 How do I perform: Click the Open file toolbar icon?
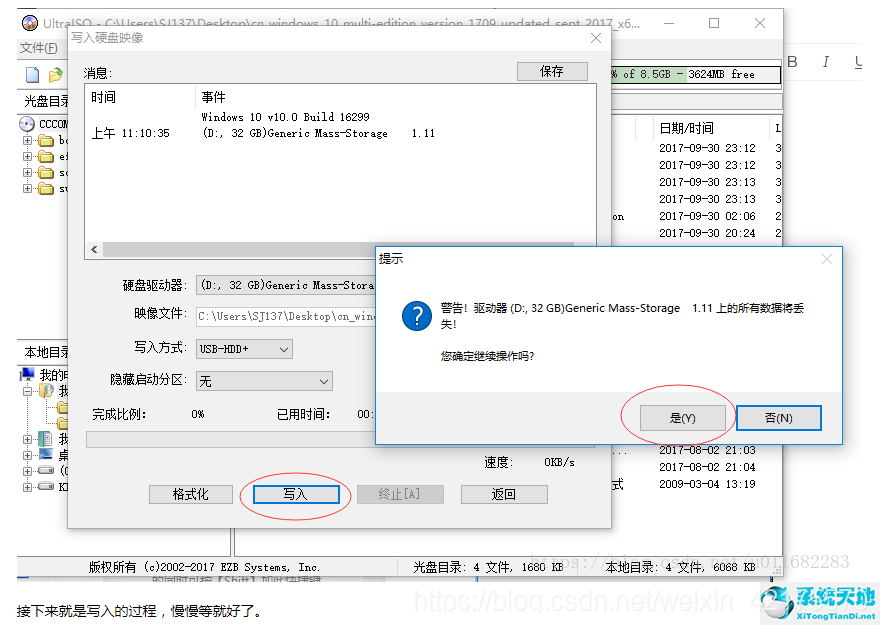(x=55, y=75)
